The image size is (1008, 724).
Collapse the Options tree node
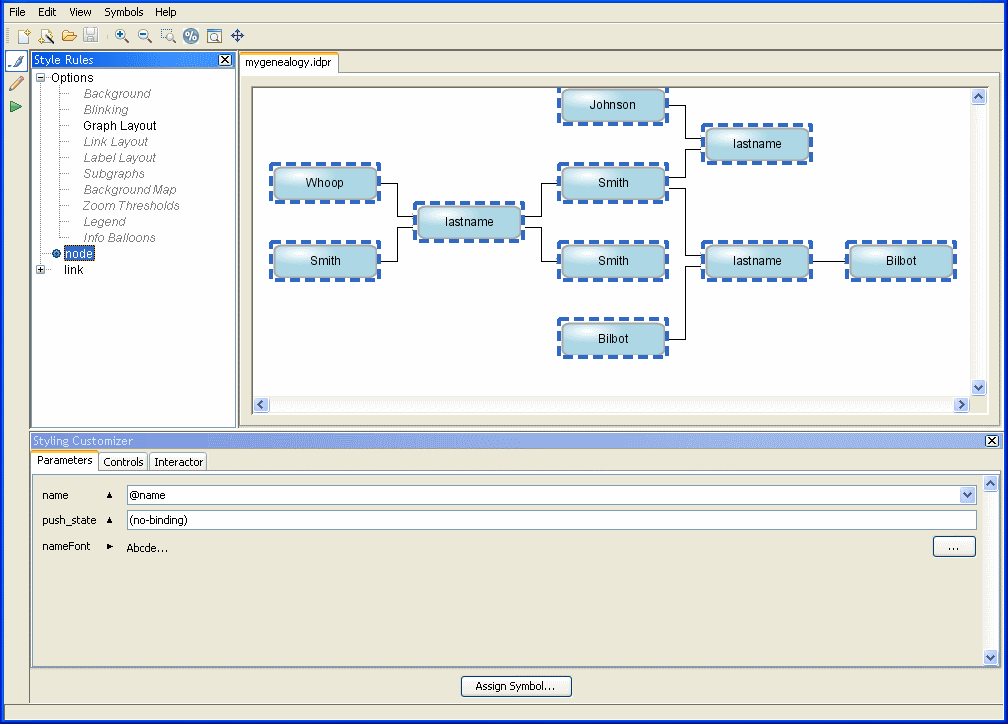click(41, 78)
